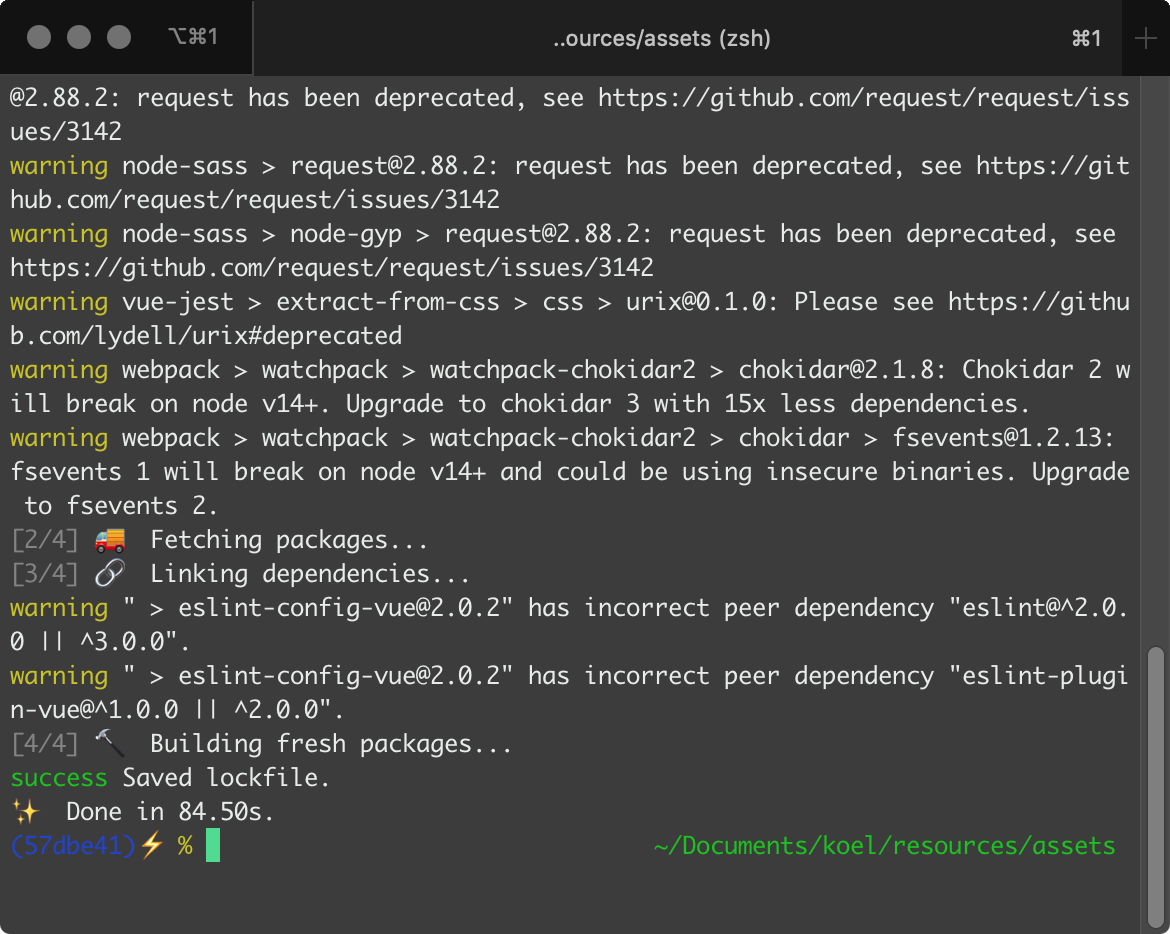Click the truck icon beside Fetching packages
1170x934 pixels.
pos(109,539)
